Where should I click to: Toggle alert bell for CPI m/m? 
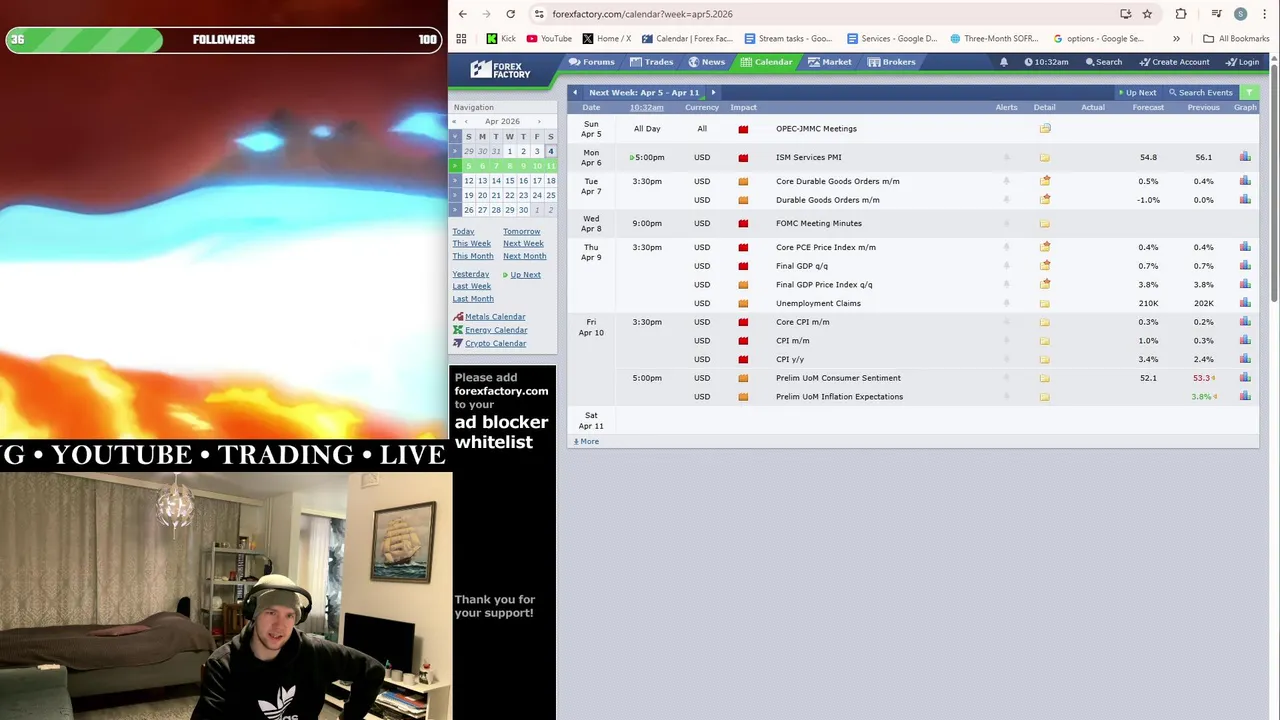[x=1006, y=341]
